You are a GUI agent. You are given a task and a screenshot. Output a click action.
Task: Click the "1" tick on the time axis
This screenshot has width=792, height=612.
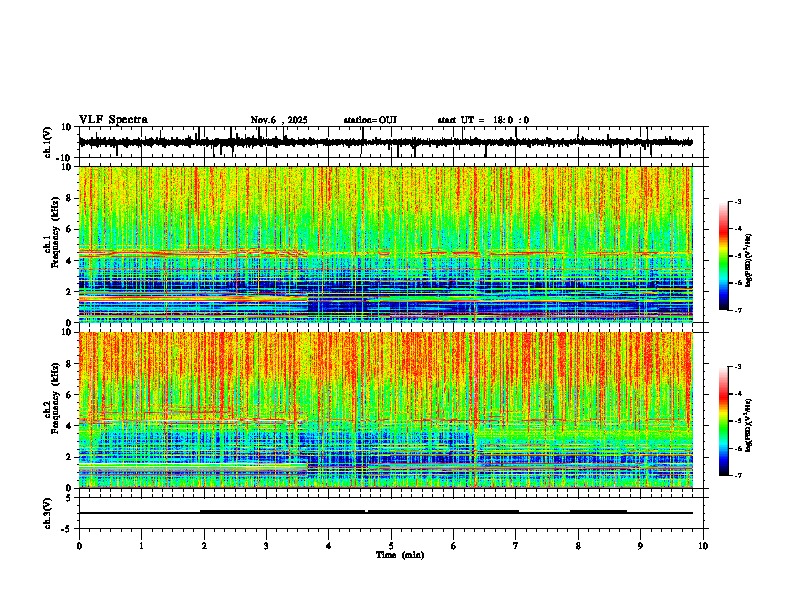click(141, 546)
